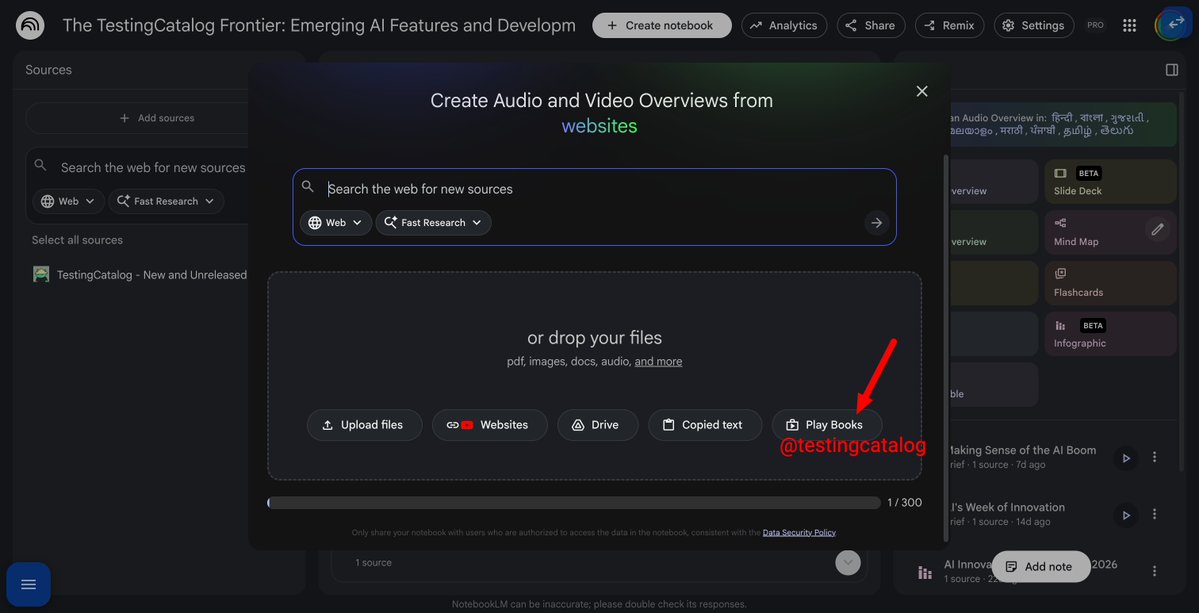Play the Making Sense of the AI Boom overview
This screenshot has width=1199, height=613.
click(1126, 458)
